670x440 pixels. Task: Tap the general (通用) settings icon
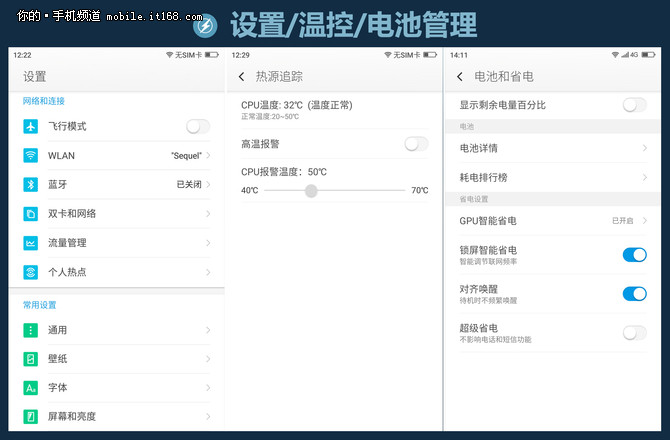(30, 330)
